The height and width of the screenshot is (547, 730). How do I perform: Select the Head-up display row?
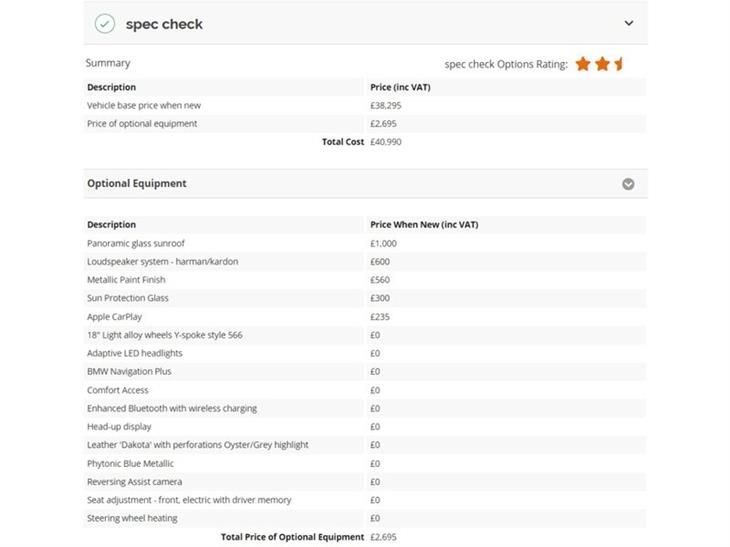pos(365,426)
